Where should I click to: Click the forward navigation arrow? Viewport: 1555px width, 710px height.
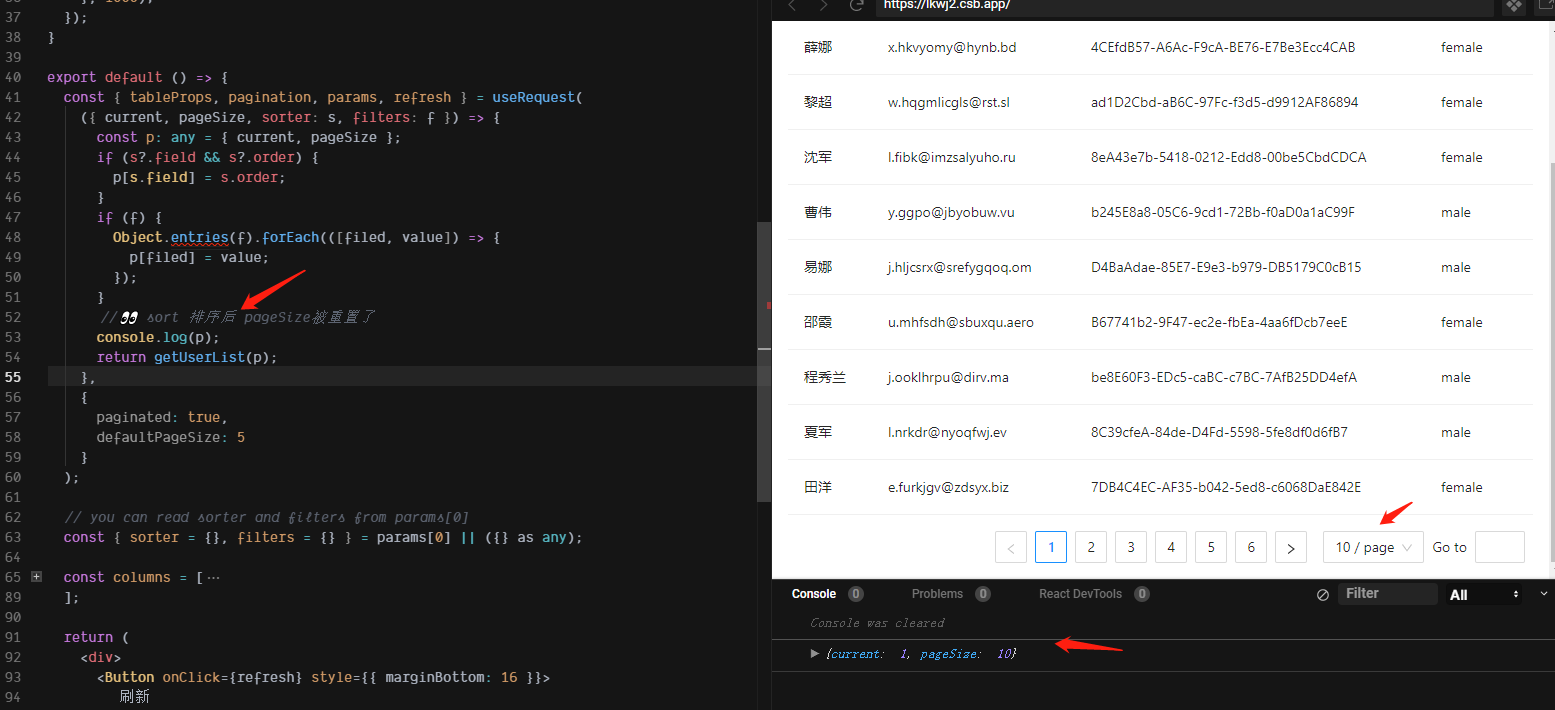coord(822,7)
